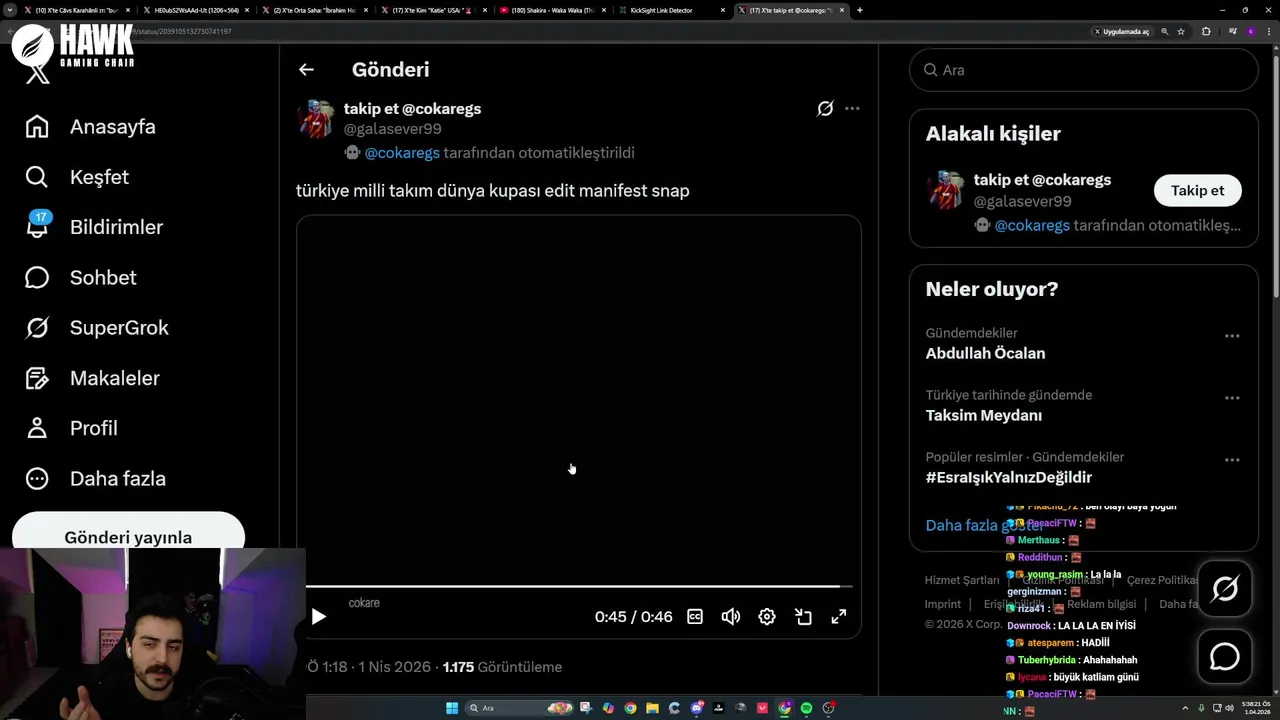Image resolution: width=1280 pixels, height=720 pixels.
Task: Open floating Grok button
Action: click(1224, 588)
